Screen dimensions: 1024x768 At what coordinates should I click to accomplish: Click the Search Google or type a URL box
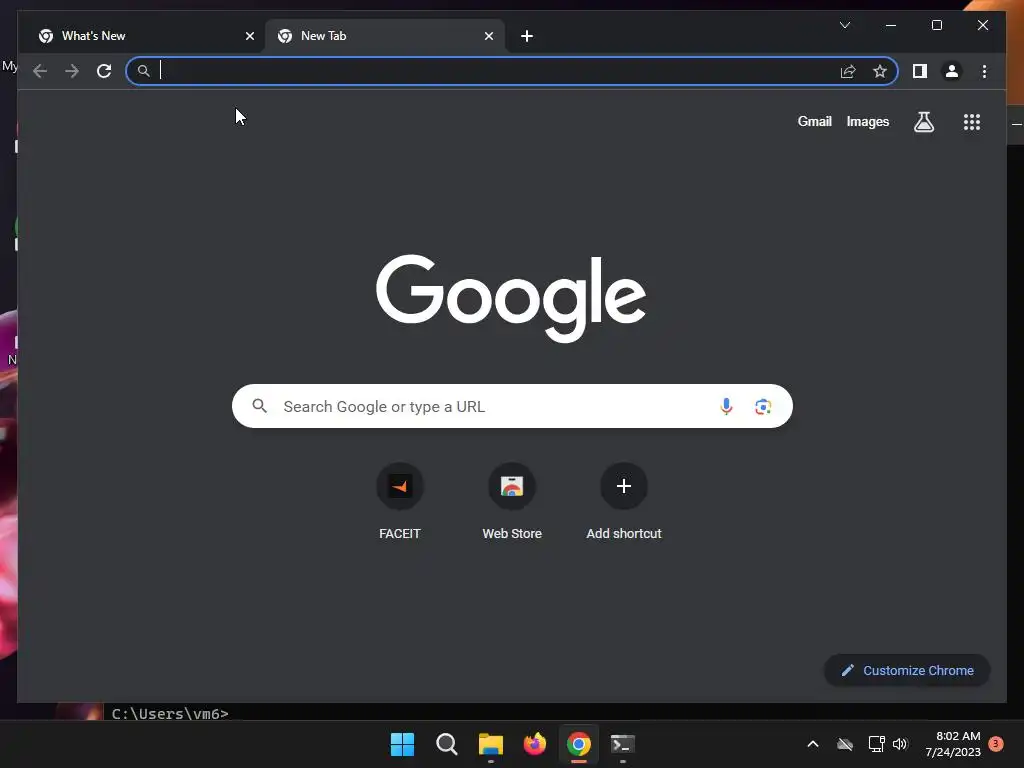pos(512,406)
